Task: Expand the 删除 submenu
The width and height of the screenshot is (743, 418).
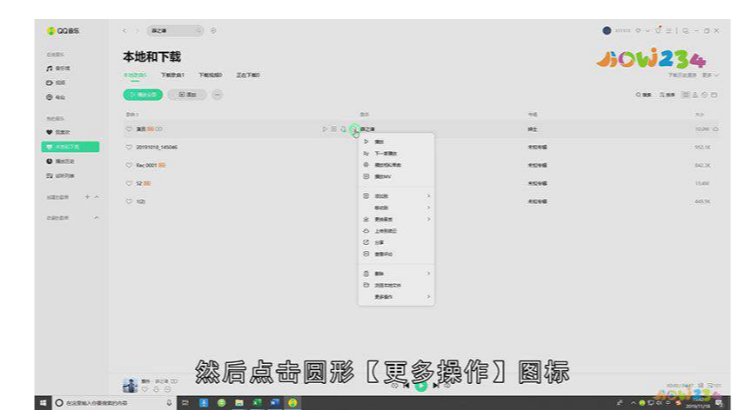Action: 396,273
